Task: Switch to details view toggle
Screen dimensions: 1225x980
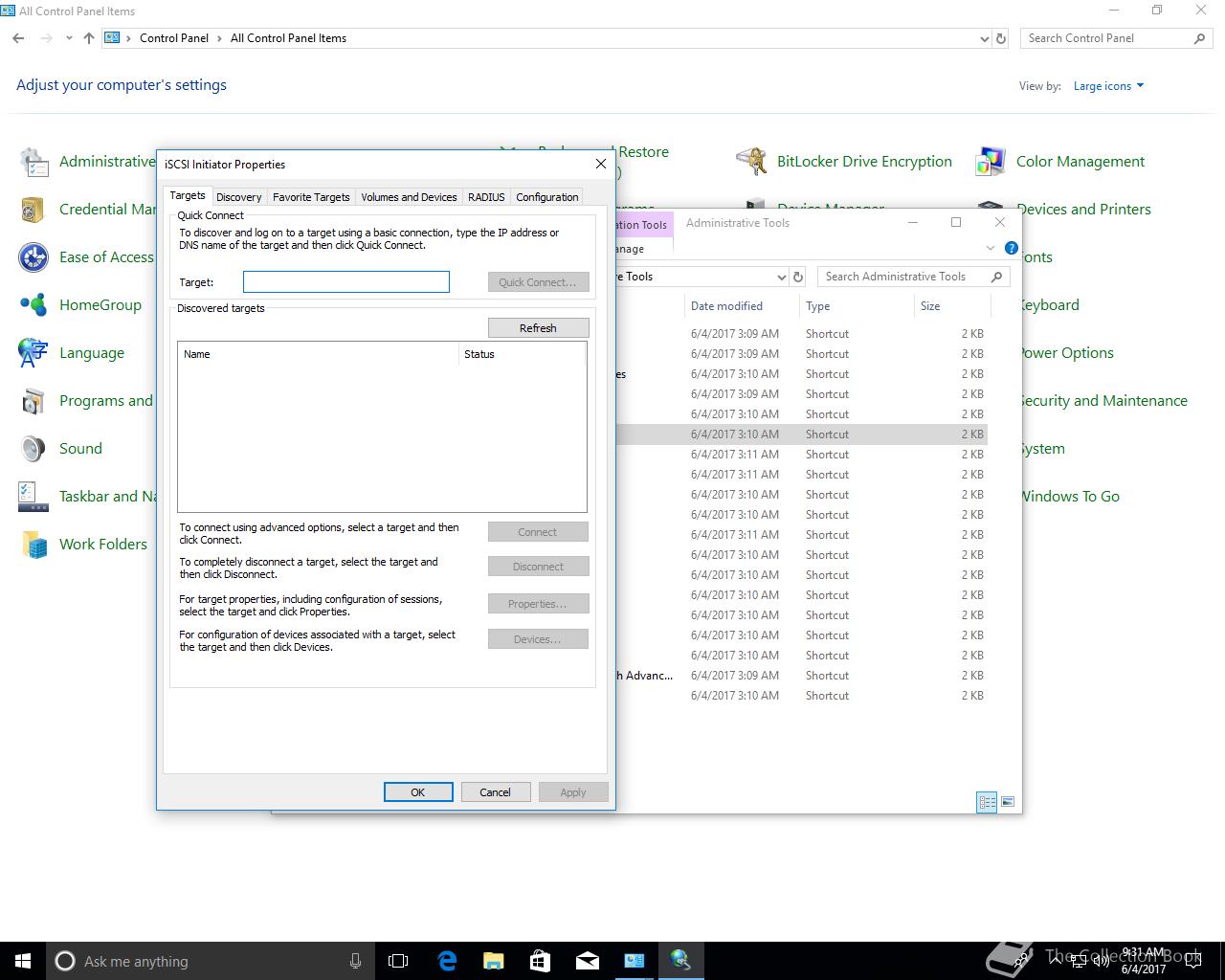Action: [987, 802]
